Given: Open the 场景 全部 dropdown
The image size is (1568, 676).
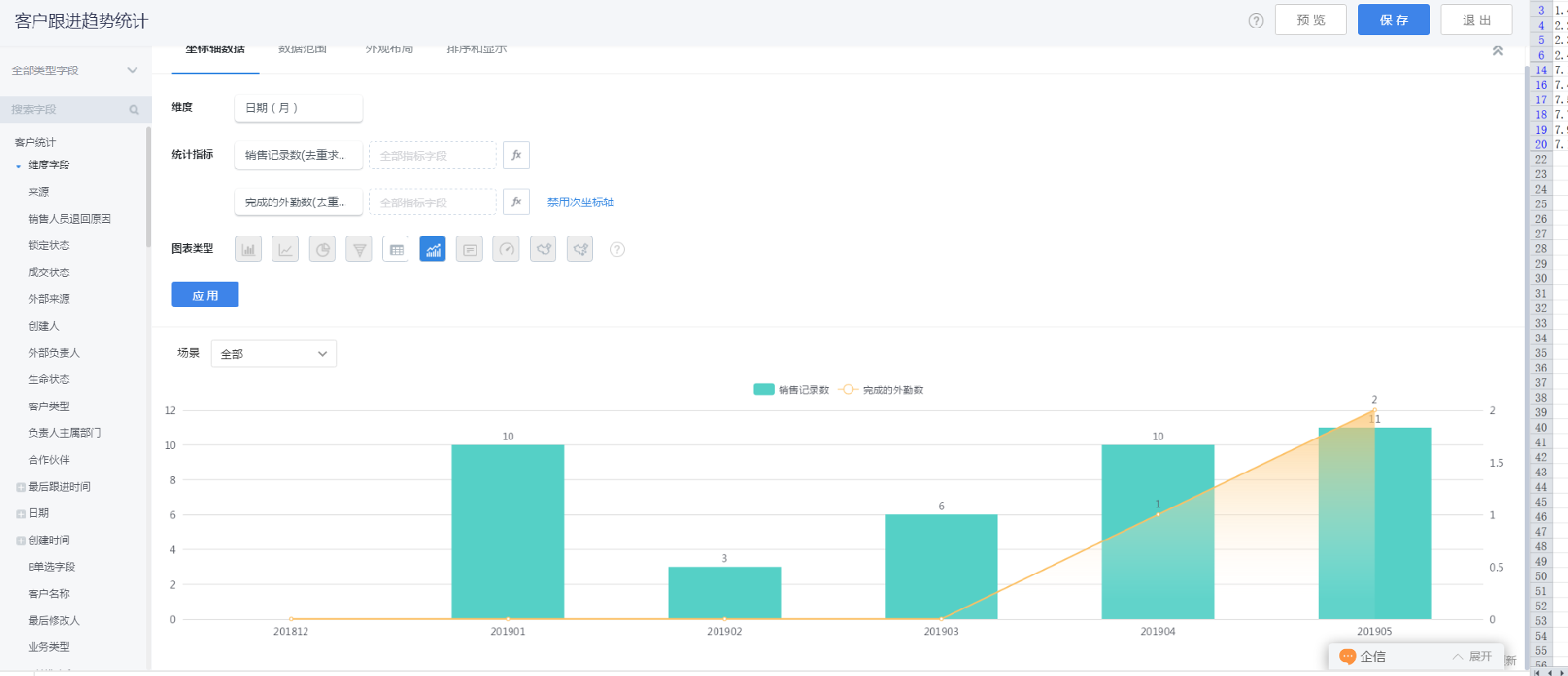Looking at the screenshot, I should coord(274,354).
